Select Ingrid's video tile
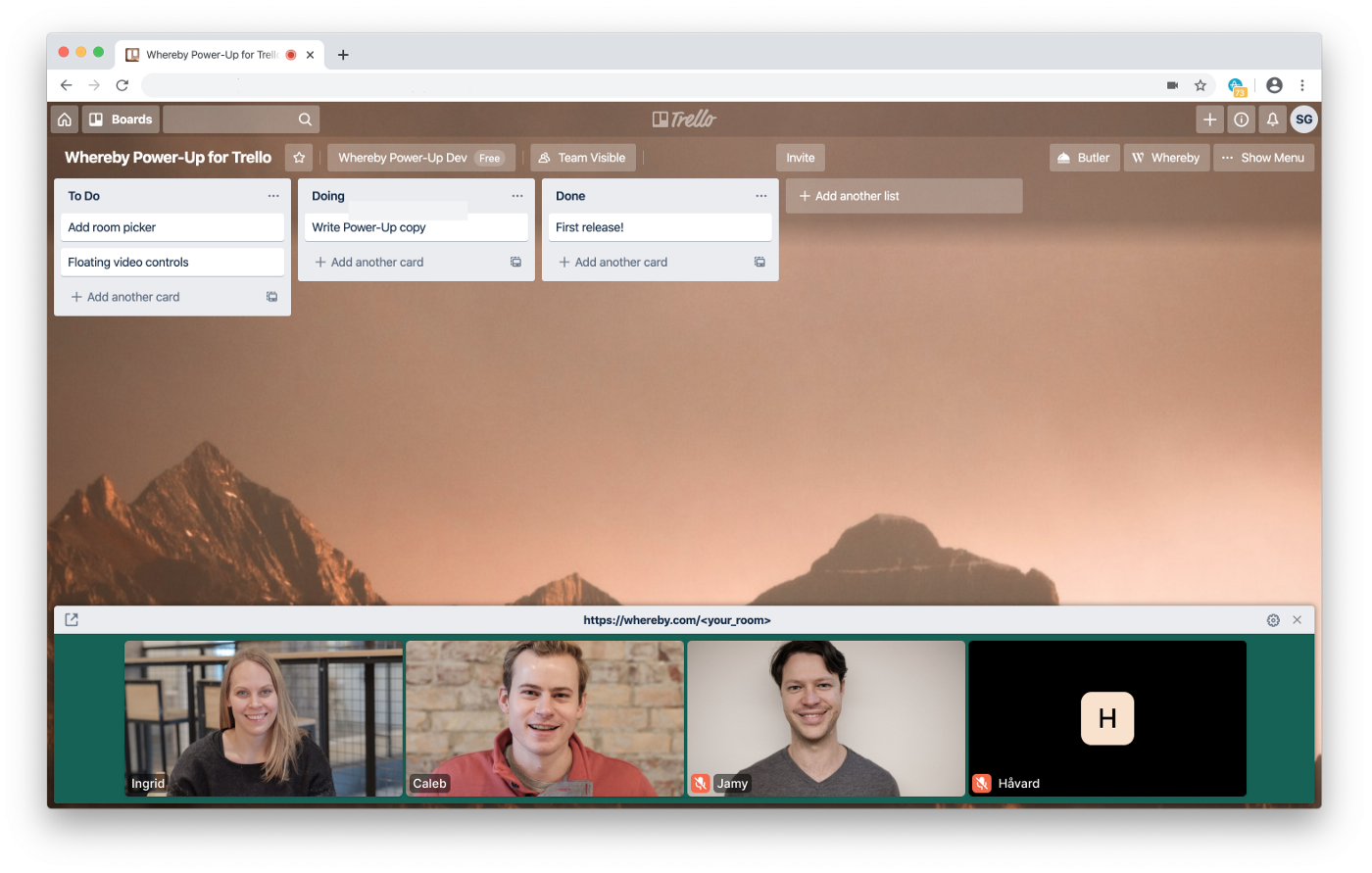This screenshot has height=873, width=1372. pos(264,718)
